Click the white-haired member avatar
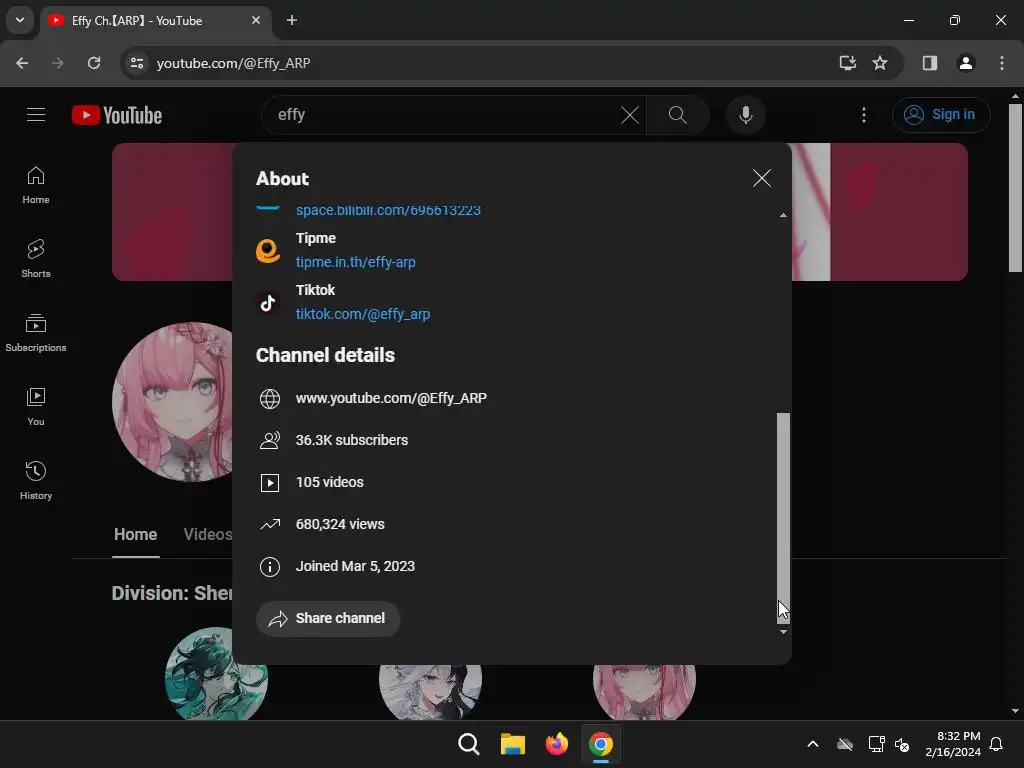Screen dimensions: 1024x768 (x=430, y=692)
